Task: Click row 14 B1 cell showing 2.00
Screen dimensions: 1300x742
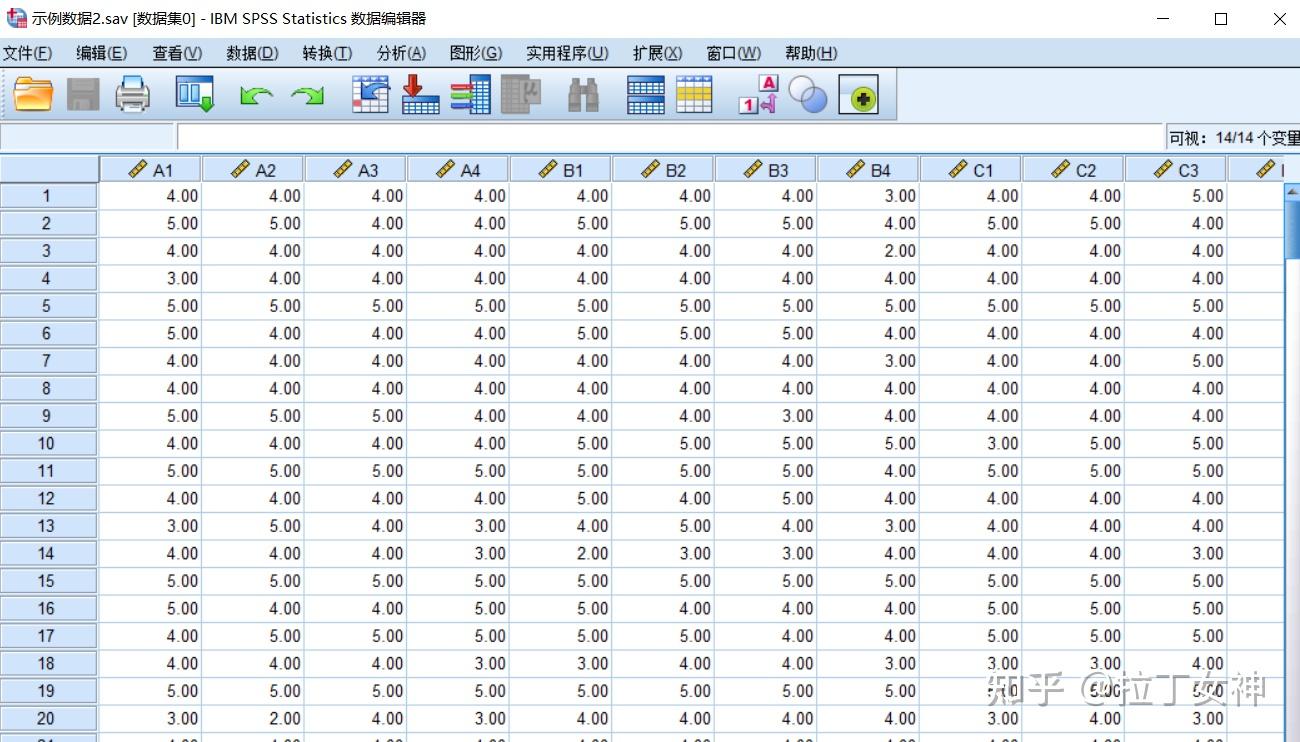Action: click(x=561, y=553)
